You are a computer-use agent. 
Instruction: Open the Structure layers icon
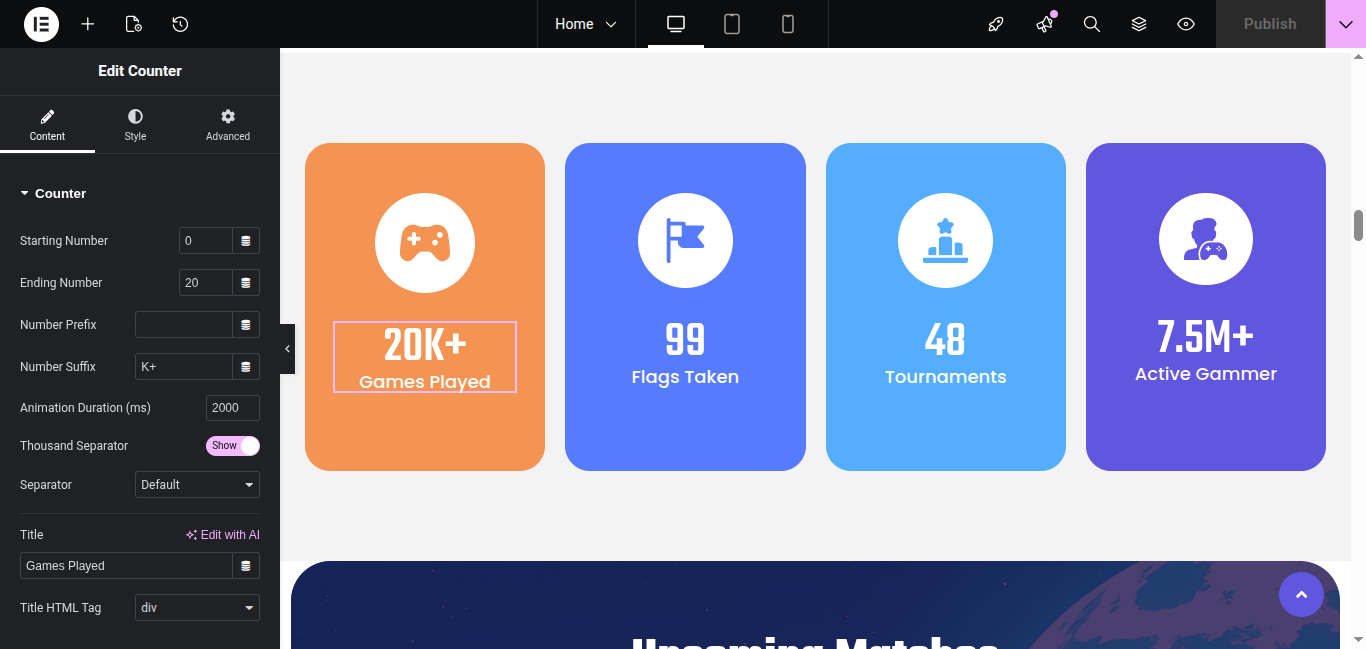pos(1139,24)
